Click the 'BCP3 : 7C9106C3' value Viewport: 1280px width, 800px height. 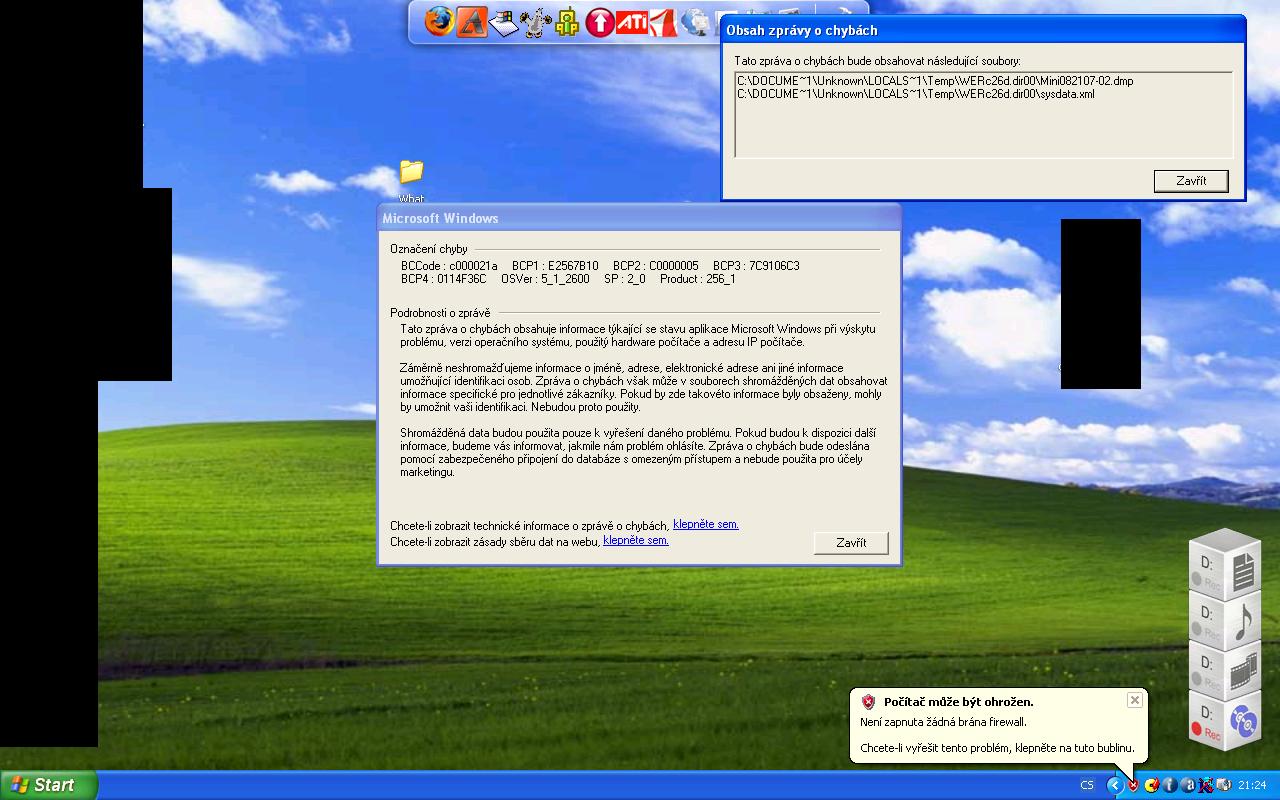click(756, 266)
